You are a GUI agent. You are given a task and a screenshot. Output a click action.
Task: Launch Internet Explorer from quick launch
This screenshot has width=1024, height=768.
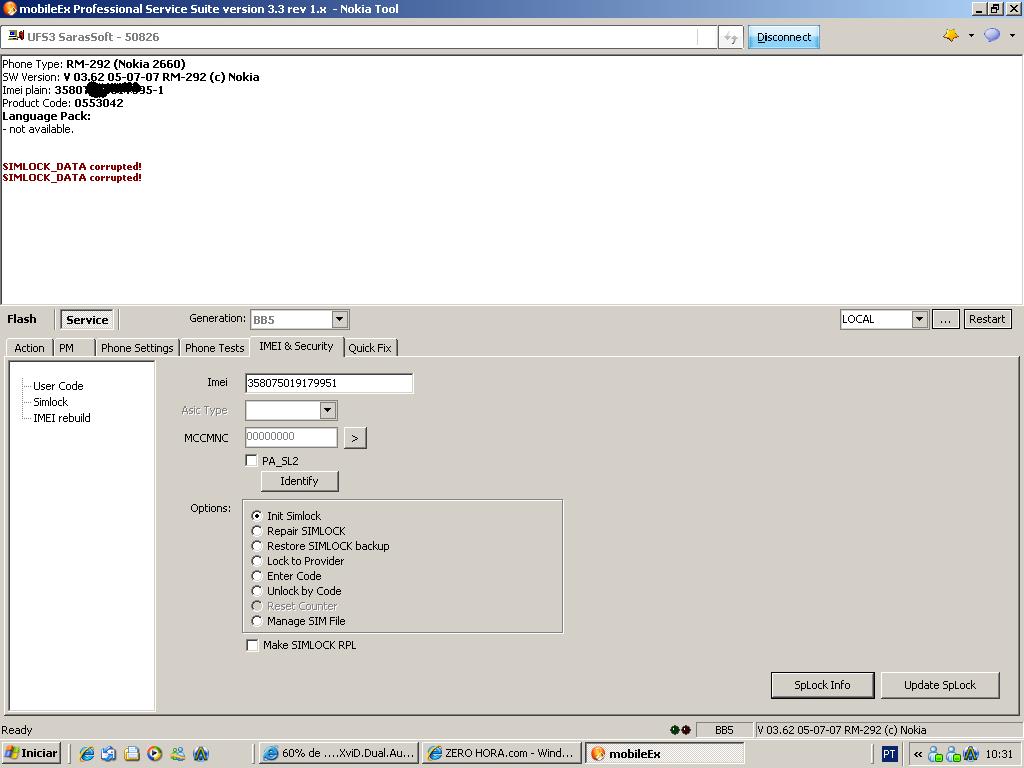[86, 754]
